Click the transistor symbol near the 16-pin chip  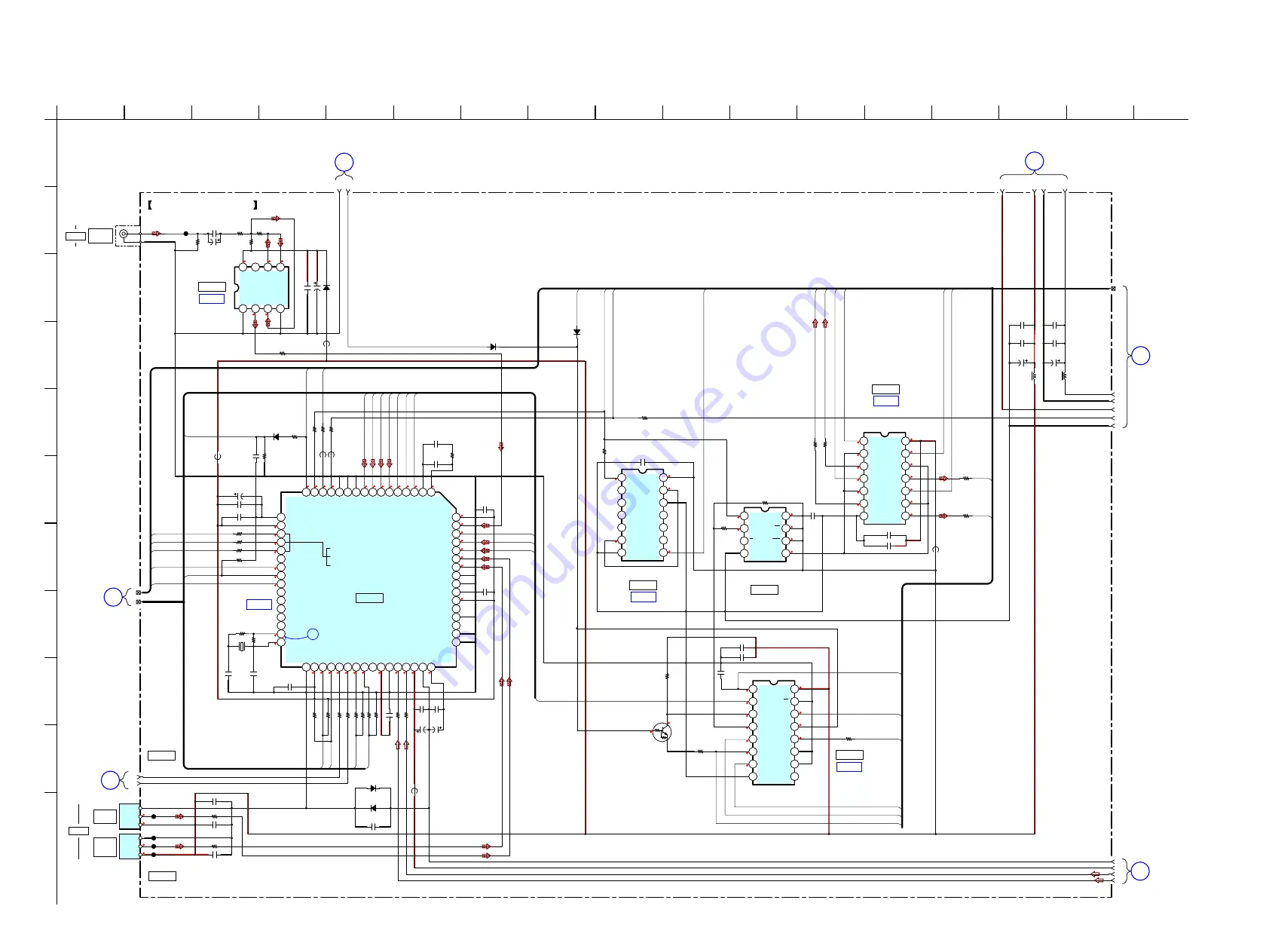[662, 732]
